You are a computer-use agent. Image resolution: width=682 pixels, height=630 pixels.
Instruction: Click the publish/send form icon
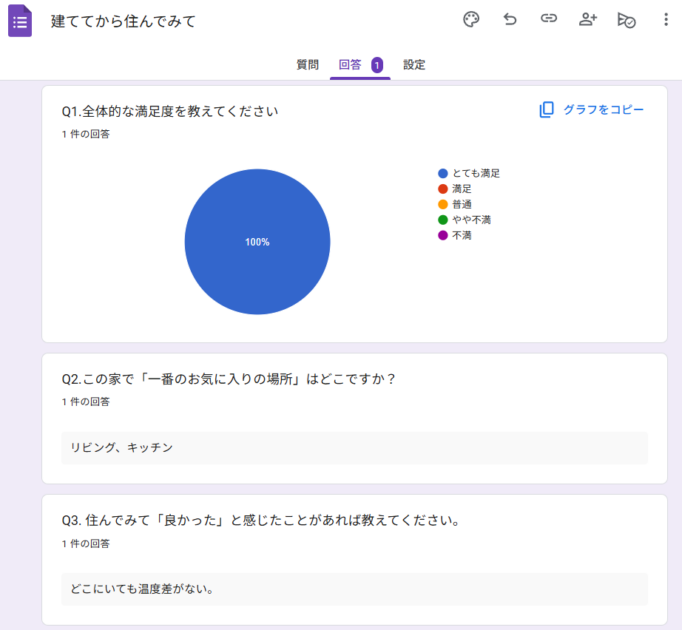(627, 20)
